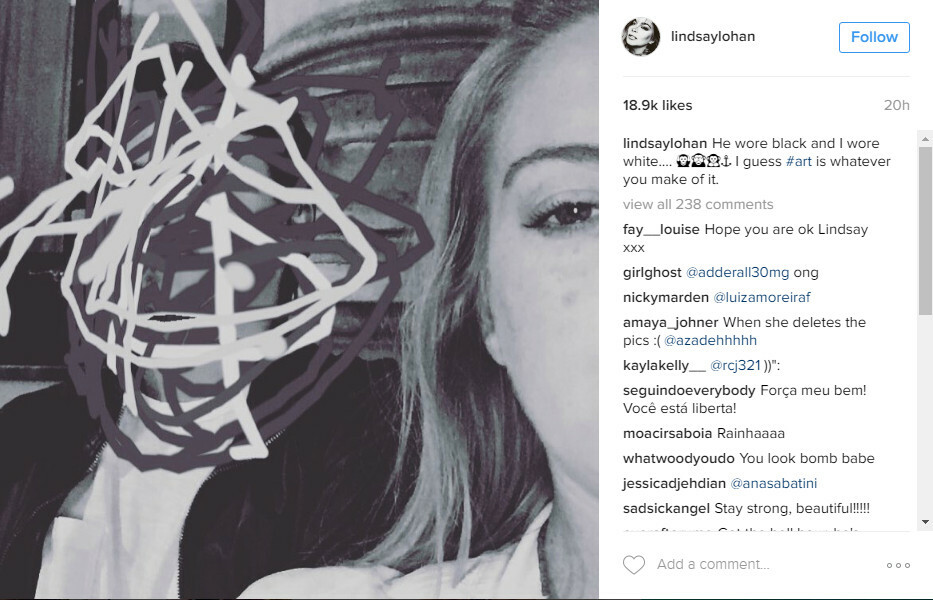Open the lindsaylohan username in header
This screenshot has width=933, height=600.
coord(713,36)
